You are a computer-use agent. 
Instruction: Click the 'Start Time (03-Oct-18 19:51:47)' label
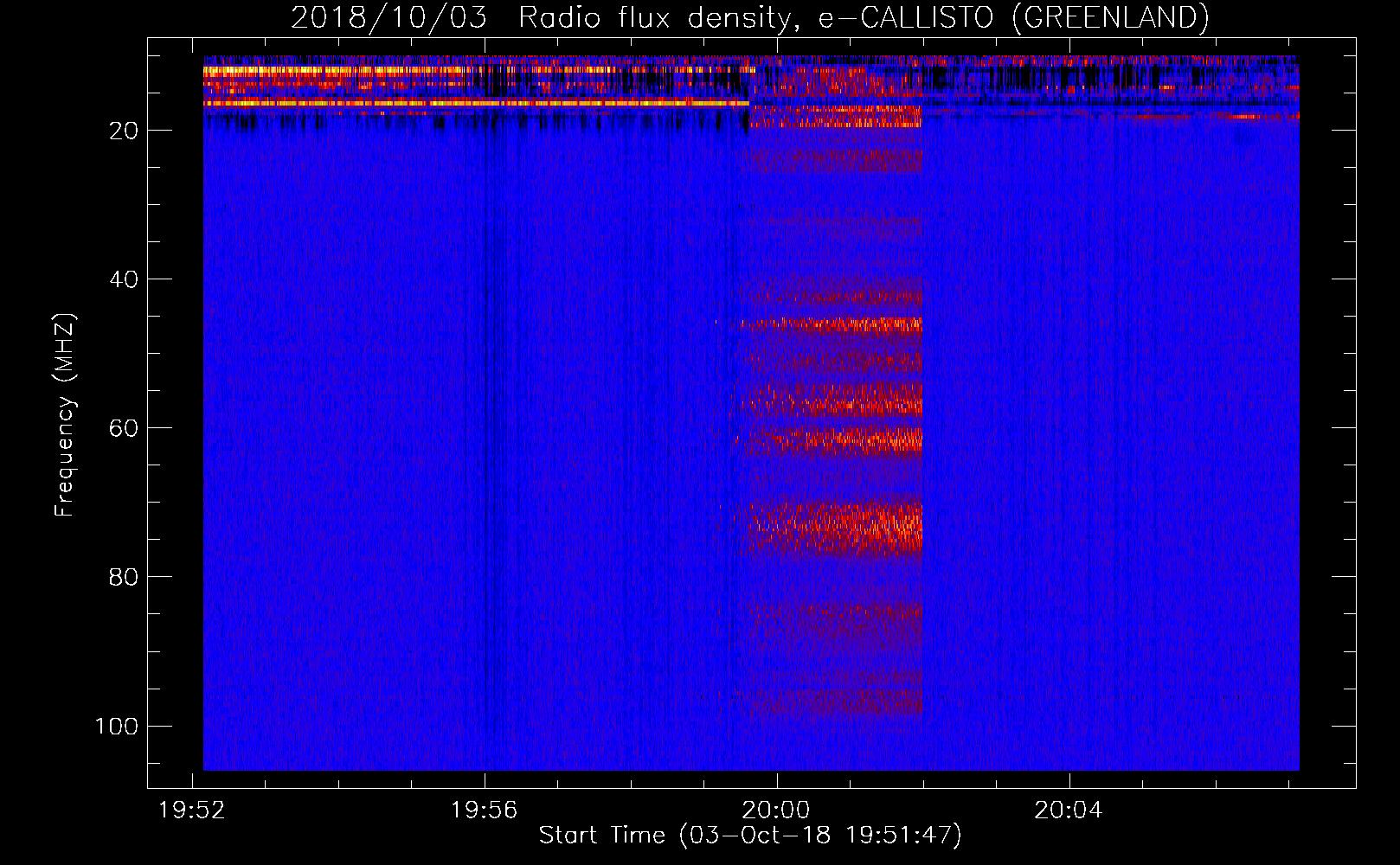pos(750,836)
